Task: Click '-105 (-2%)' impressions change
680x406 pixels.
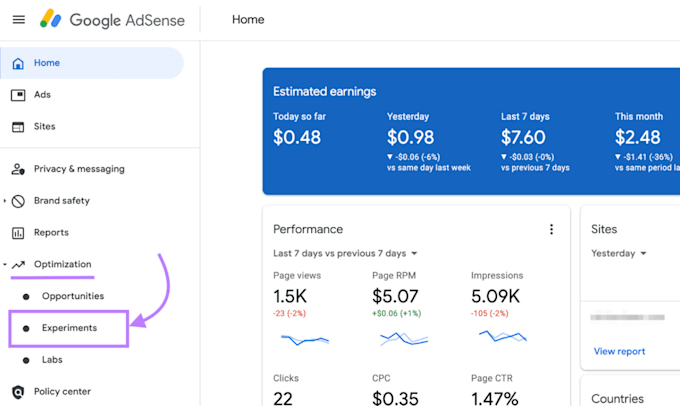Action: click(490, 313)
